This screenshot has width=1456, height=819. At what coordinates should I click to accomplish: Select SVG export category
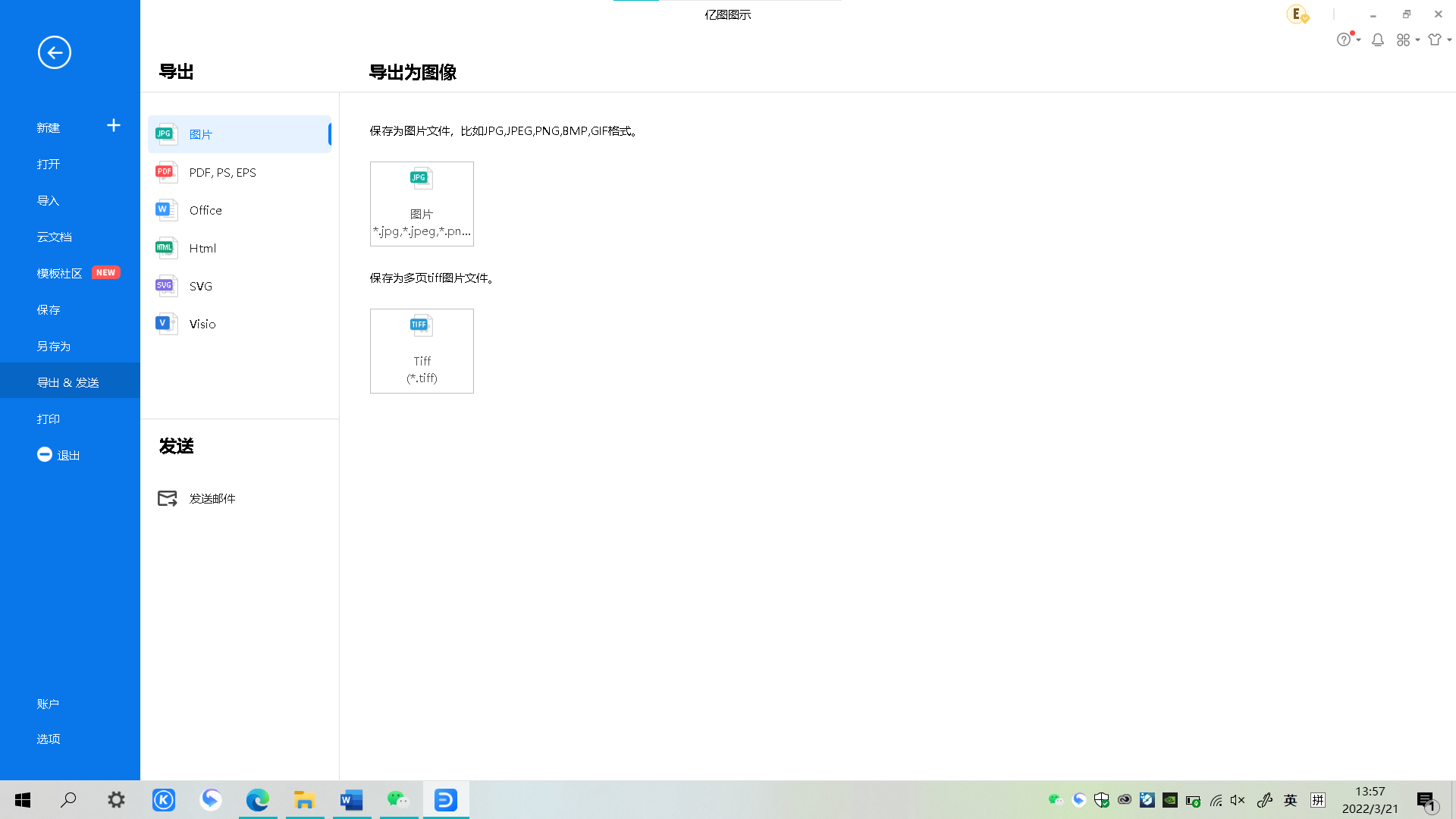[x=240, y=286]
